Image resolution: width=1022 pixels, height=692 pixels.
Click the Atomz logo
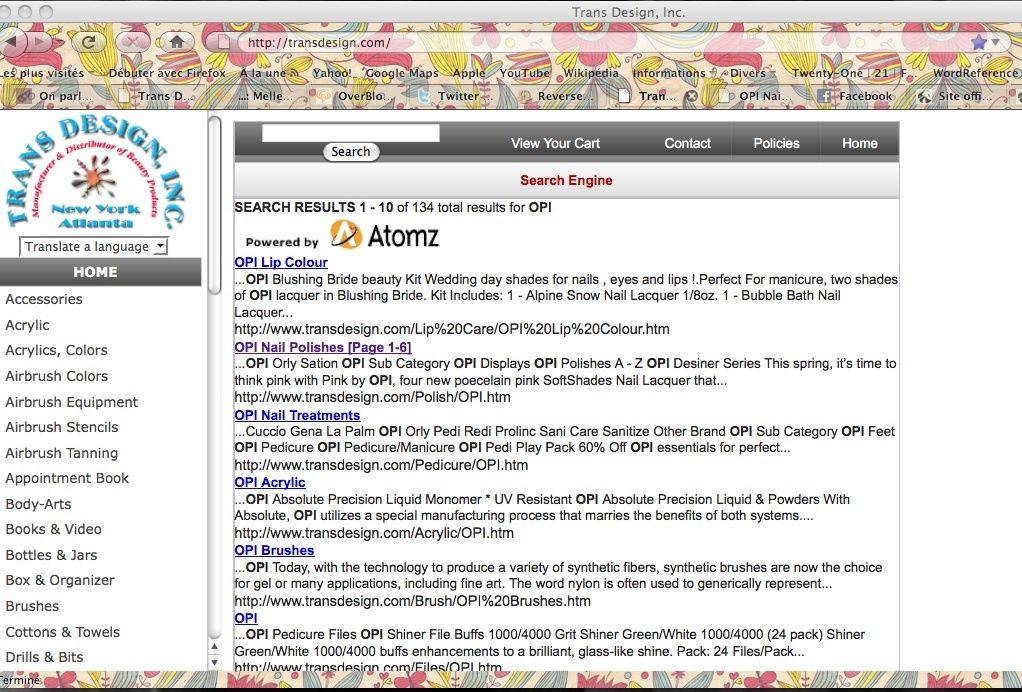click(x=385, y=235)
